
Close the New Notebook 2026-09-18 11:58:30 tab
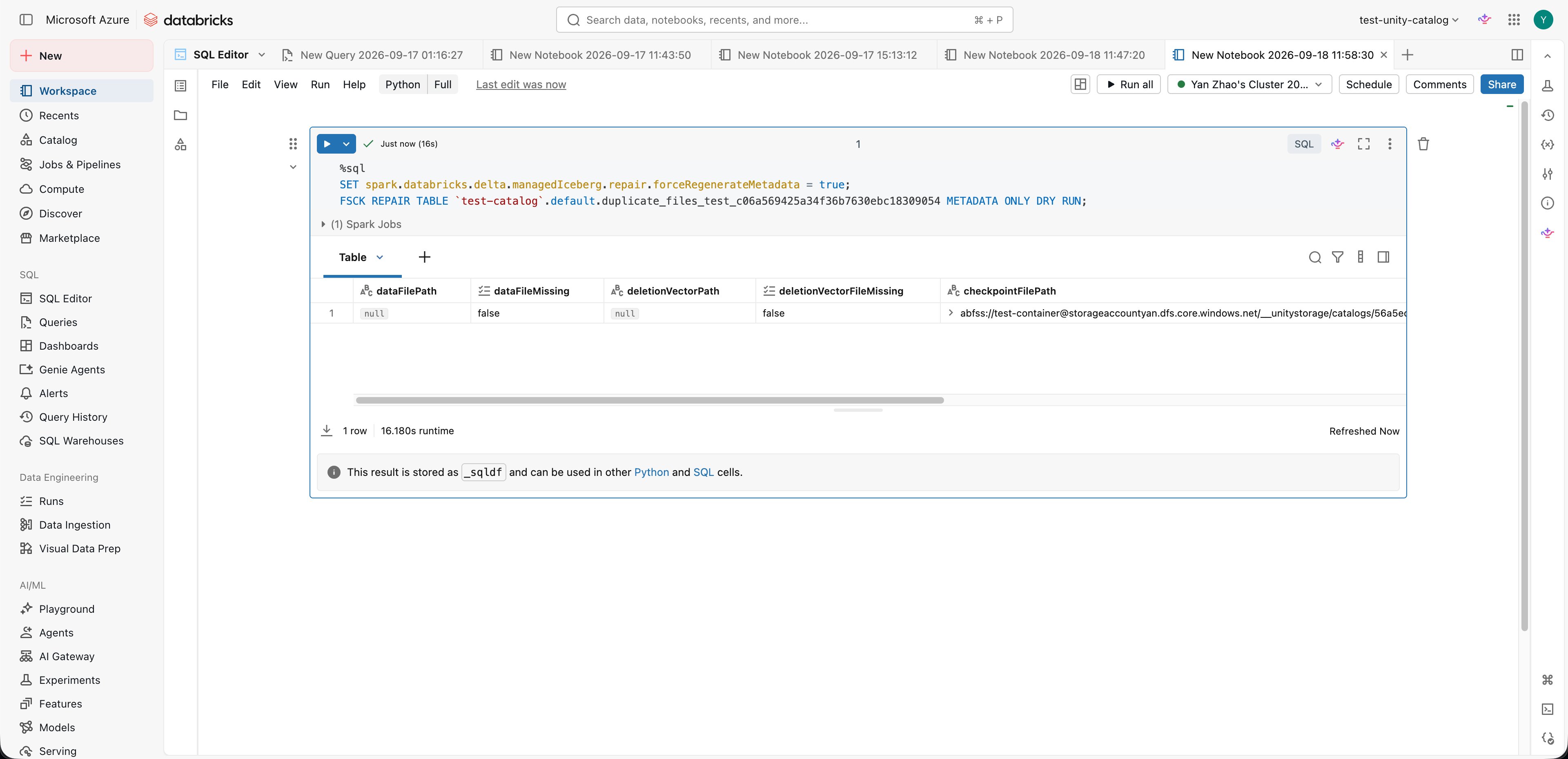coord(1383,55)
